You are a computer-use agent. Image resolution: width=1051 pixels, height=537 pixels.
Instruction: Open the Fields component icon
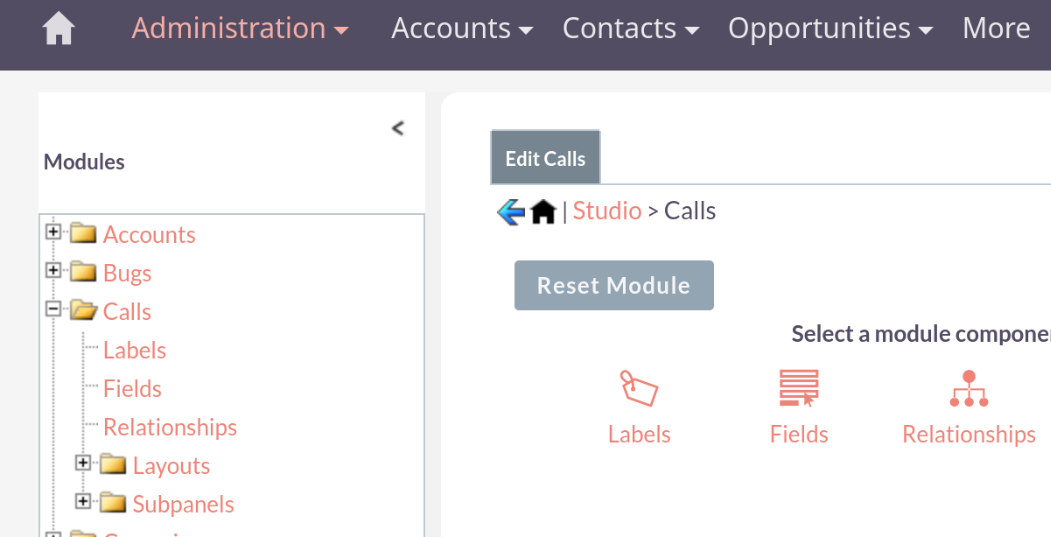[x=798, y=387]
